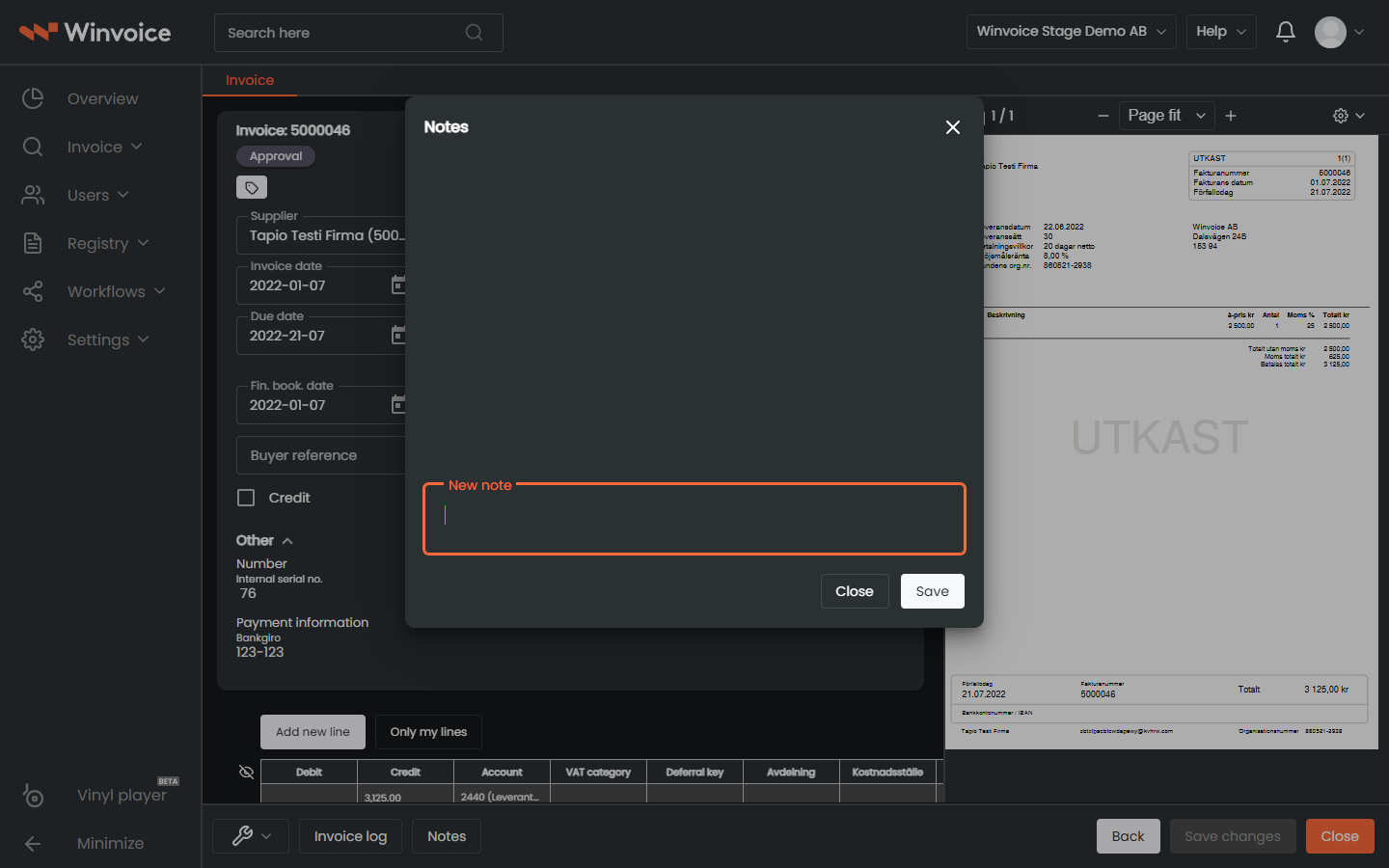
Task: Open Winvoice Stage Demo AB selector
Action: 1072,32
